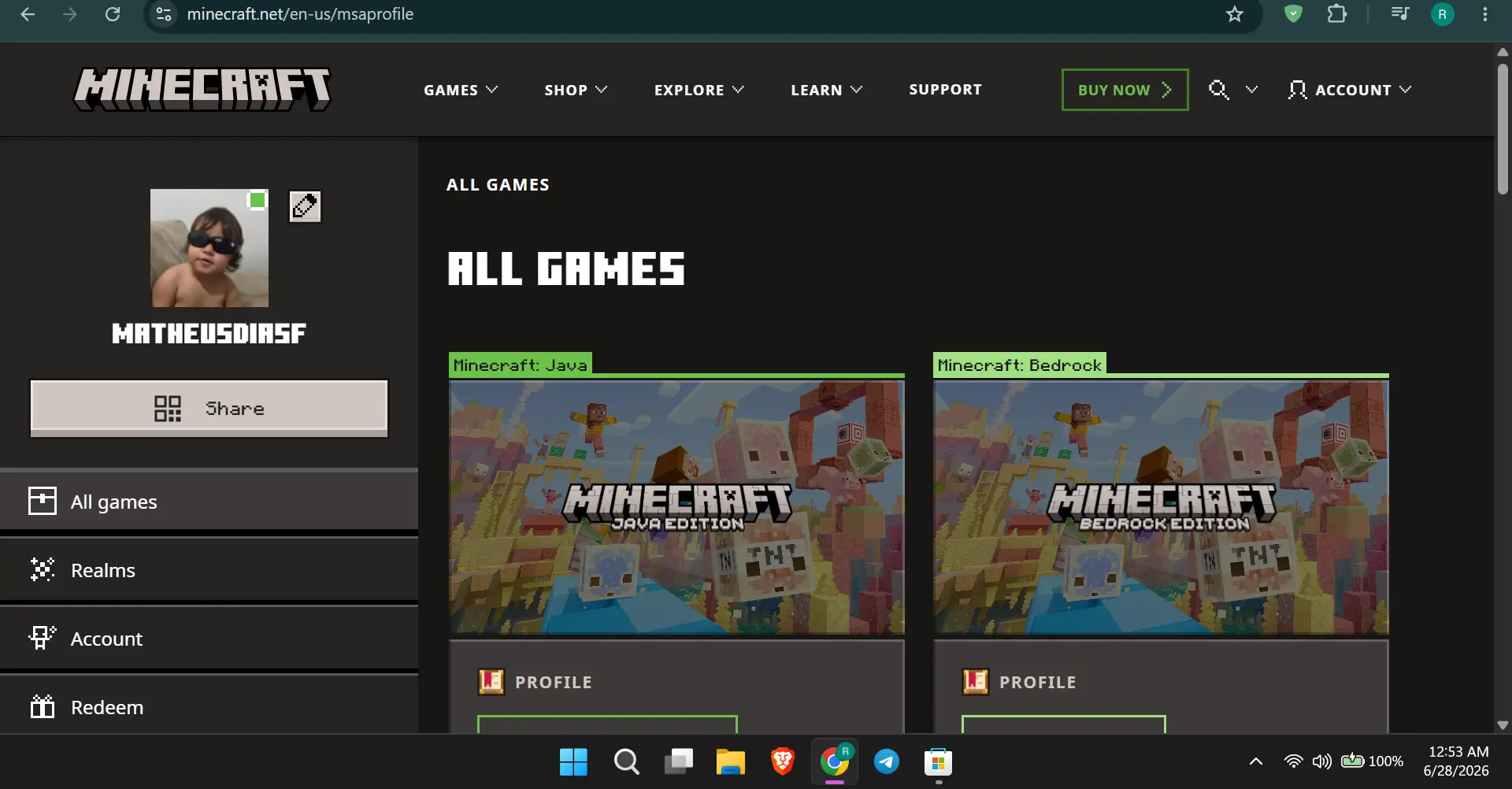Viewport: 1512px width, 789px height.
Task: Open Account in the sidebar
Action: coord(209,639)
